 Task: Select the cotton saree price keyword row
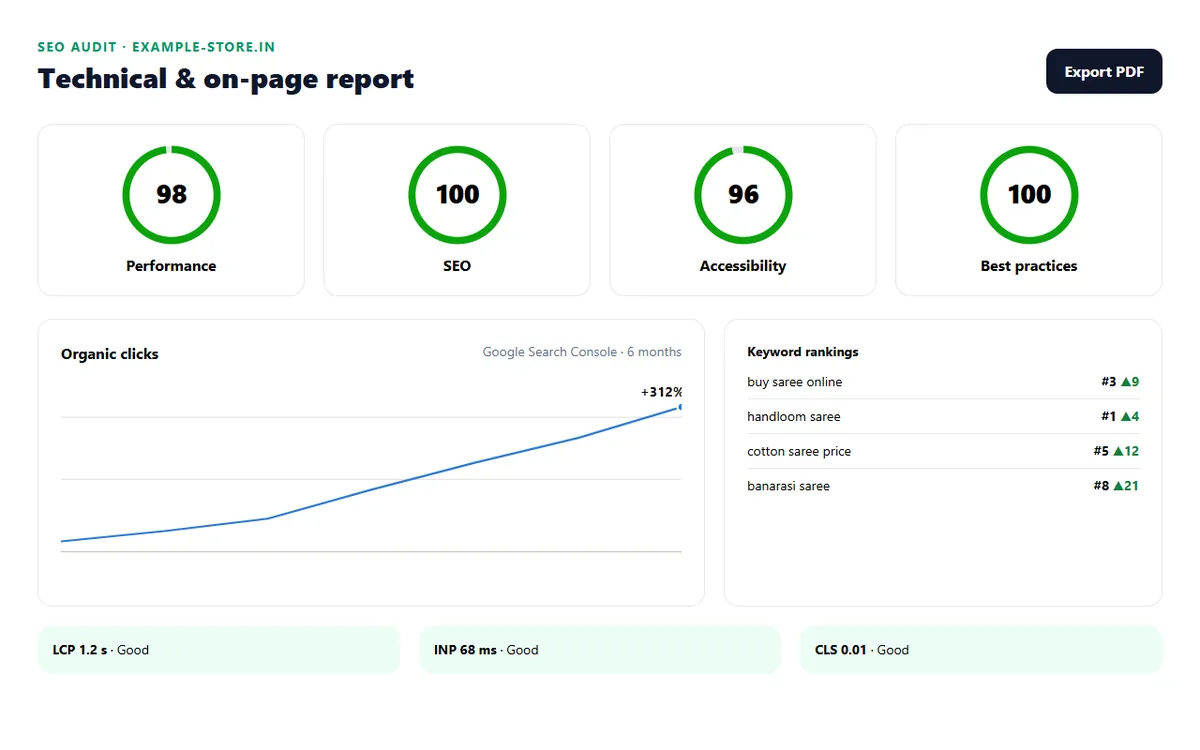point(943,451)
